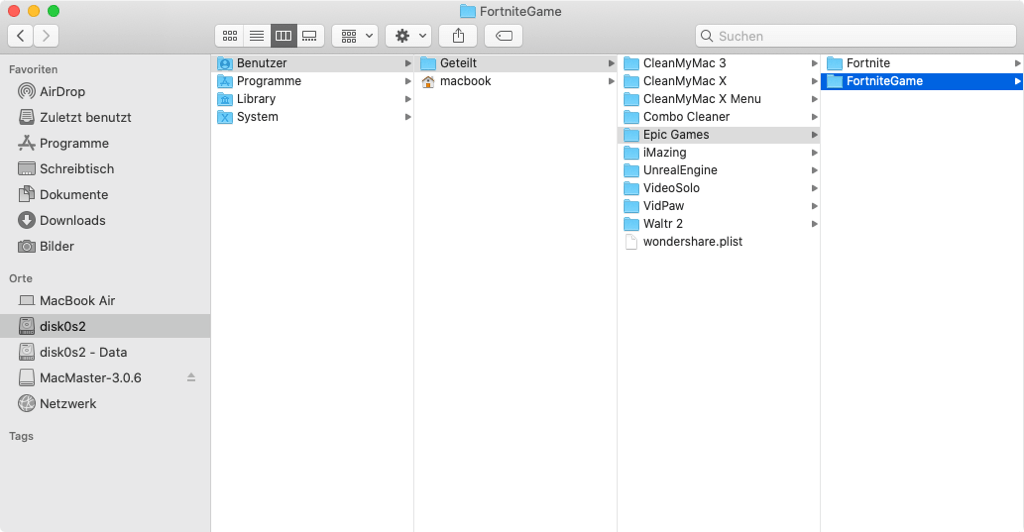Open the gear action menu
The height and width of the screenshot is (532, 1024).
409,36
